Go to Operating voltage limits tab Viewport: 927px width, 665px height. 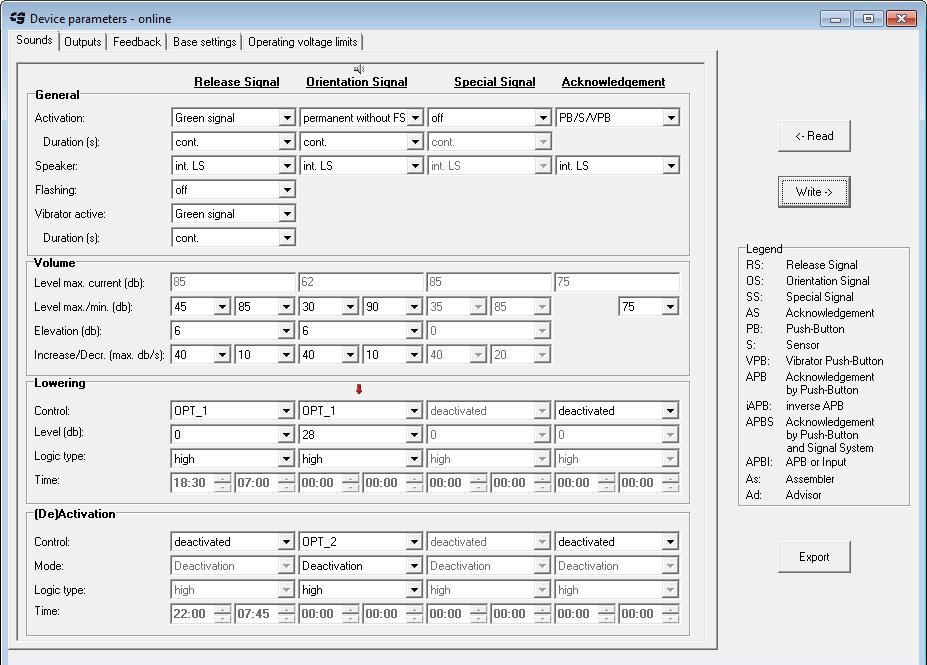click(303, 42)
